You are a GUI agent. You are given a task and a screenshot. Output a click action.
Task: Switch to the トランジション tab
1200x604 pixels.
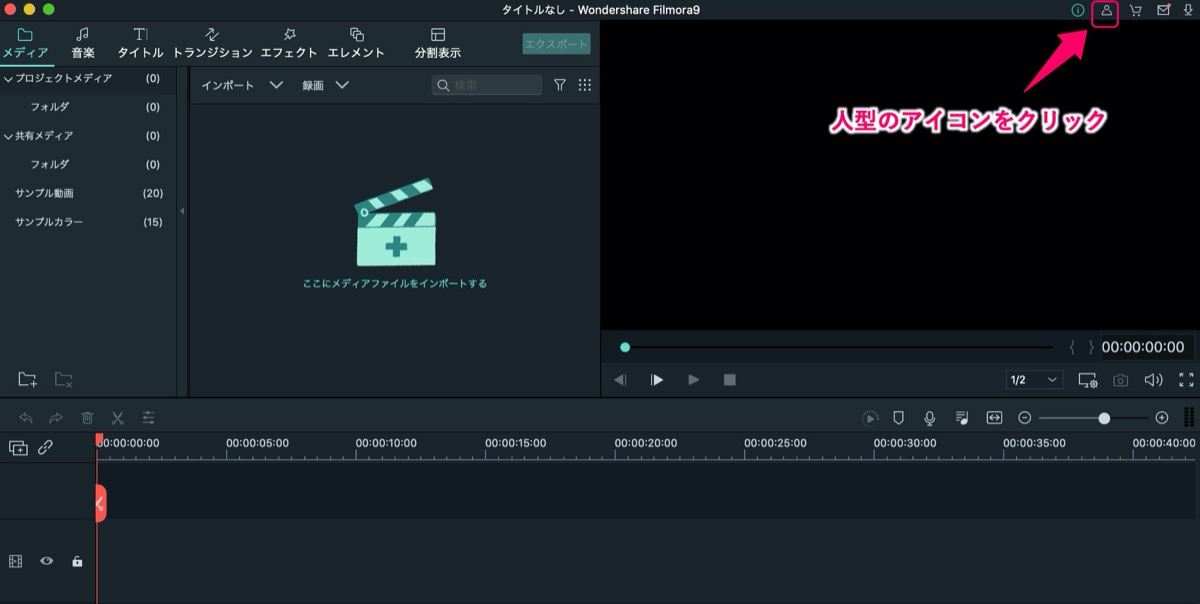[x=212, y=43]
